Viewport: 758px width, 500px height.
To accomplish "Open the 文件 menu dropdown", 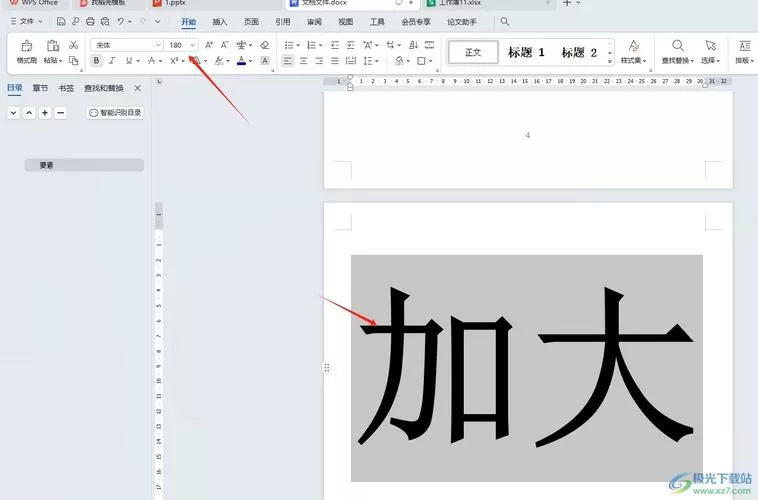I will point(27,21).
